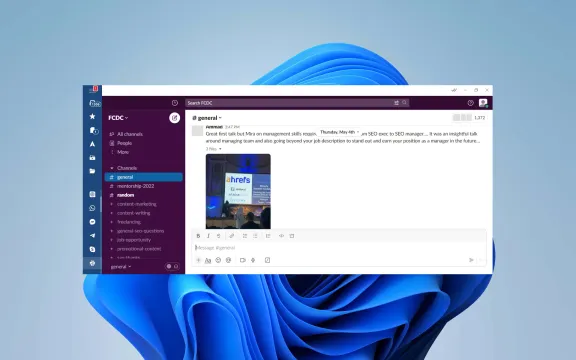
Task: Toggle the Aa formatting toolbar
Action: 208,260
